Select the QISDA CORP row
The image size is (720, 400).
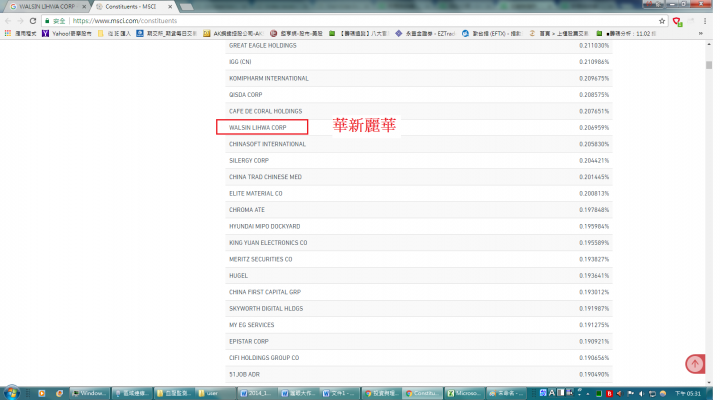[419, 95]
